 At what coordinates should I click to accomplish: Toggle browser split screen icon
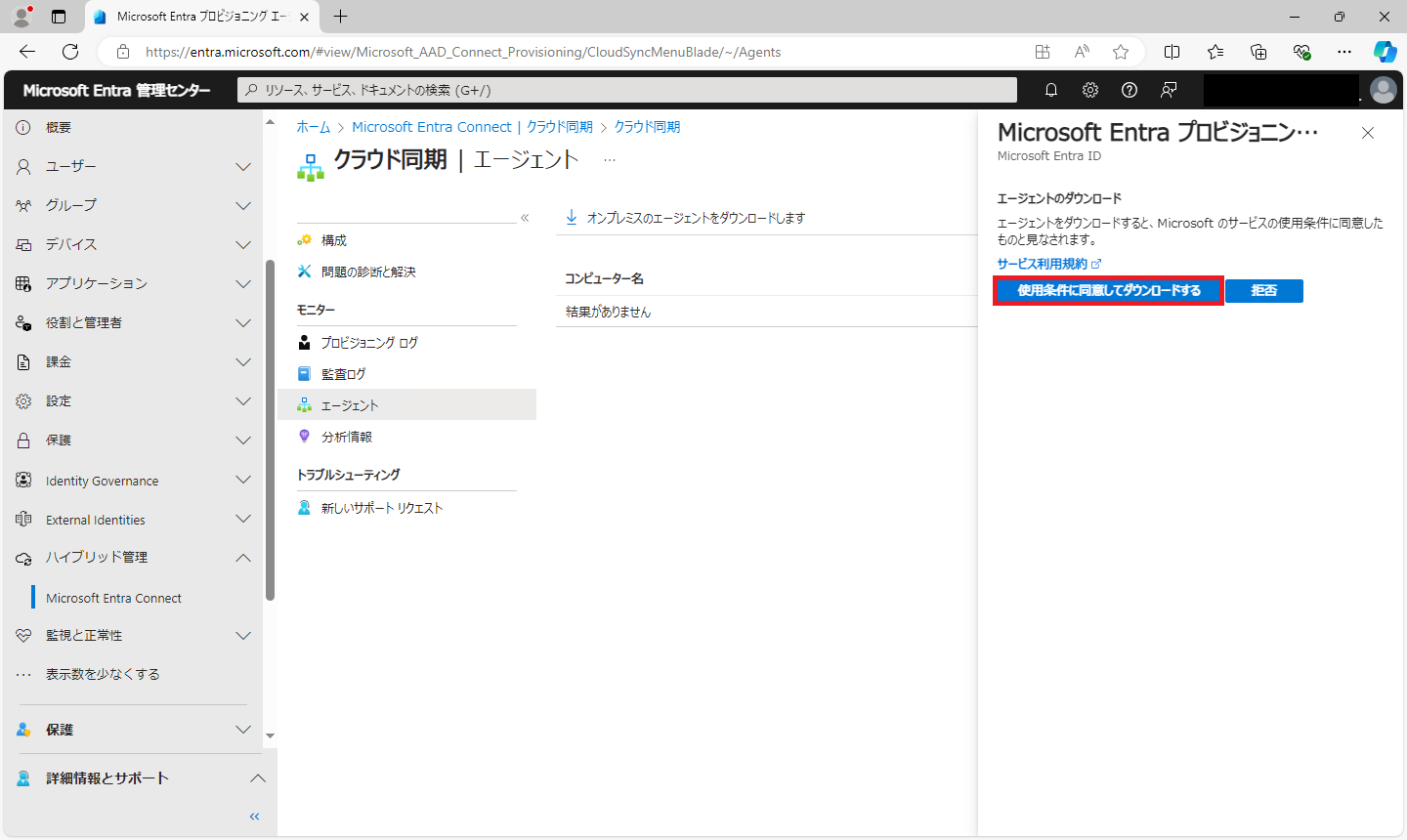pyautogui.click(x=1172, y=52)
